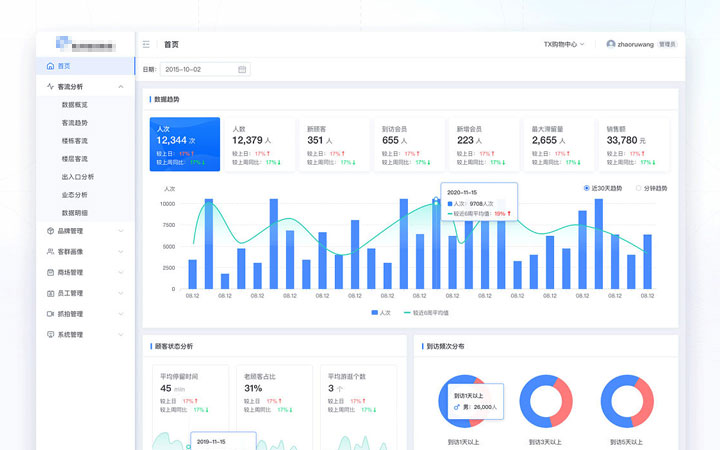Select the 到访会员 655 stat card
The width and height of the screenshot is (720, 450).
click(x=410, y=144)
